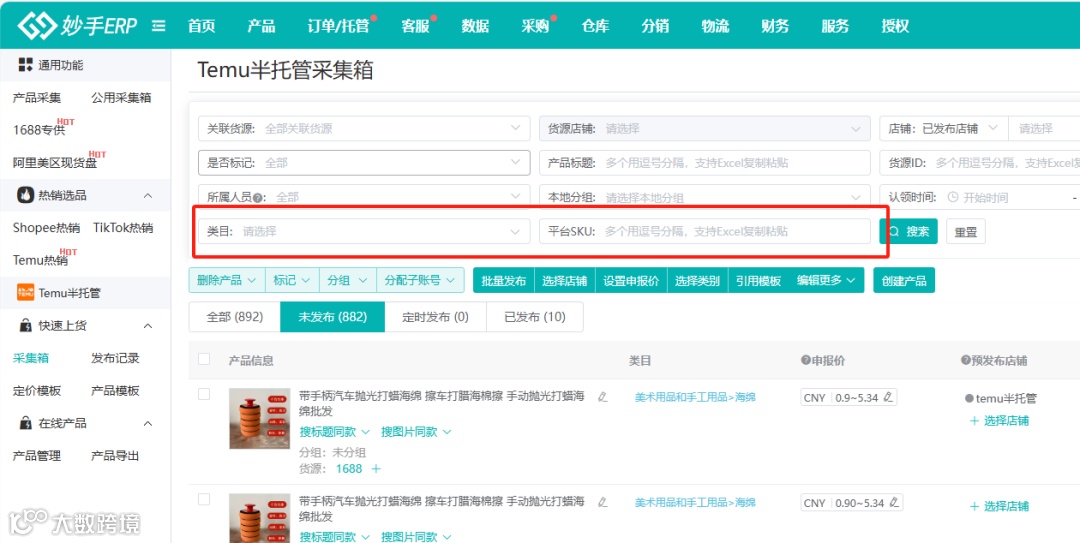Screen dimensions: 1080x543
Task: Open the 客服 top menu
Action: pyautogui.click(x=415, y=26)
